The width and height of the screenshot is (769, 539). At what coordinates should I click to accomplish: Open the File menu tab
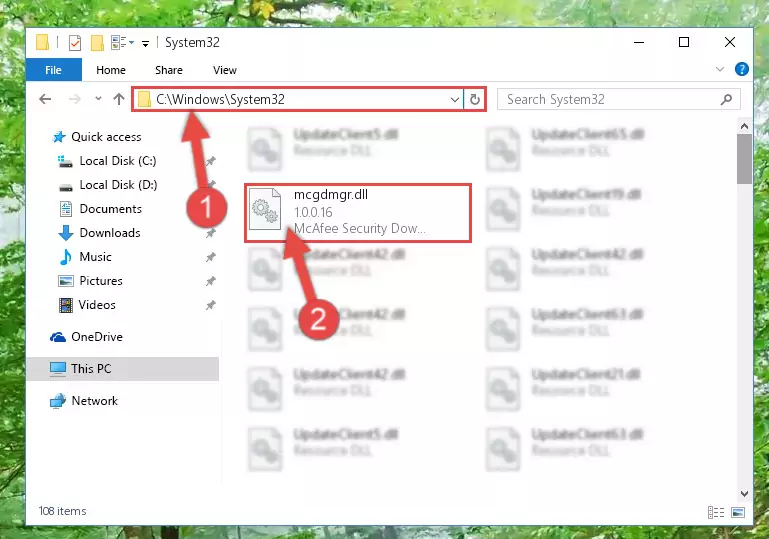(x=53, y=70)
